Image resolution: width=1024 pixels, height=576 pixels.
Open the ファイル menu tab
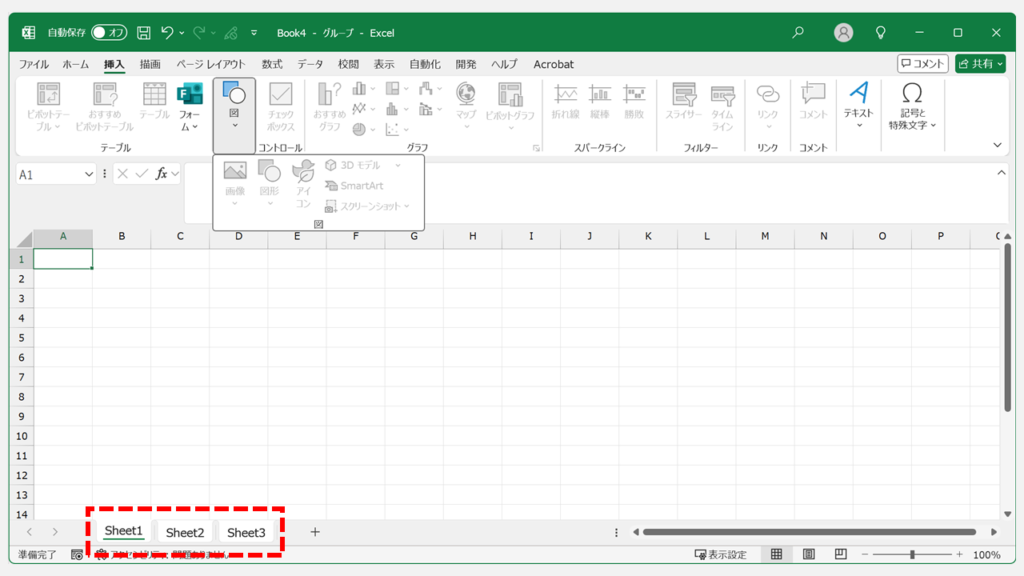click(33, 64)
